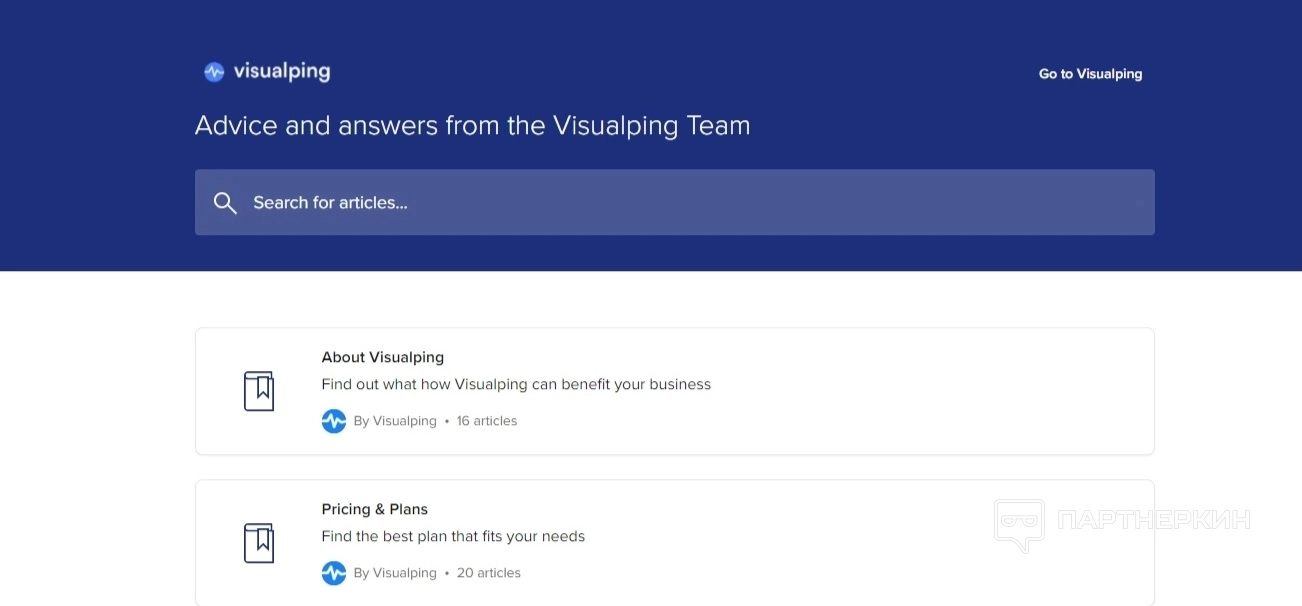This screenshot has height=606, width=1302.
Task: Click the book icon in the About Visualping card
Action: click(x=259, y=391)
